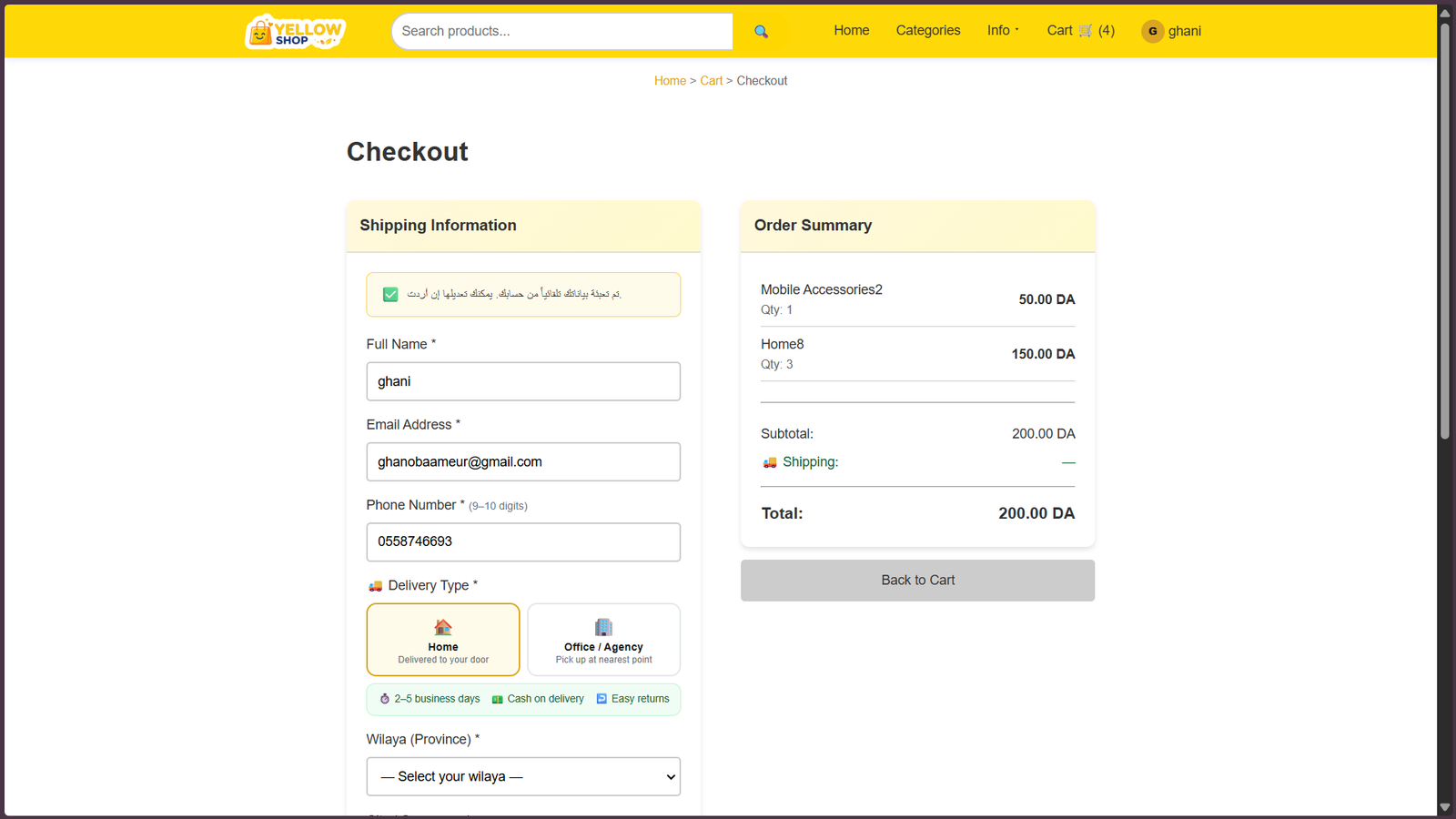The height and width of the screenshot is (819, 1456).
Task: Click the Yellow Shop logo
Action: point(295,31)
